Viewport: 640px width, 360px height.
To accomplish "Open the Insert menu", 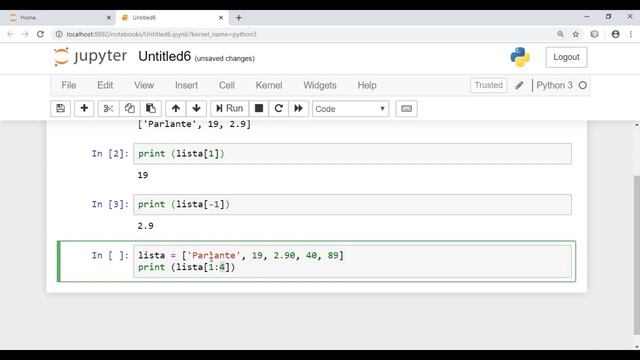I will [187, 85].
